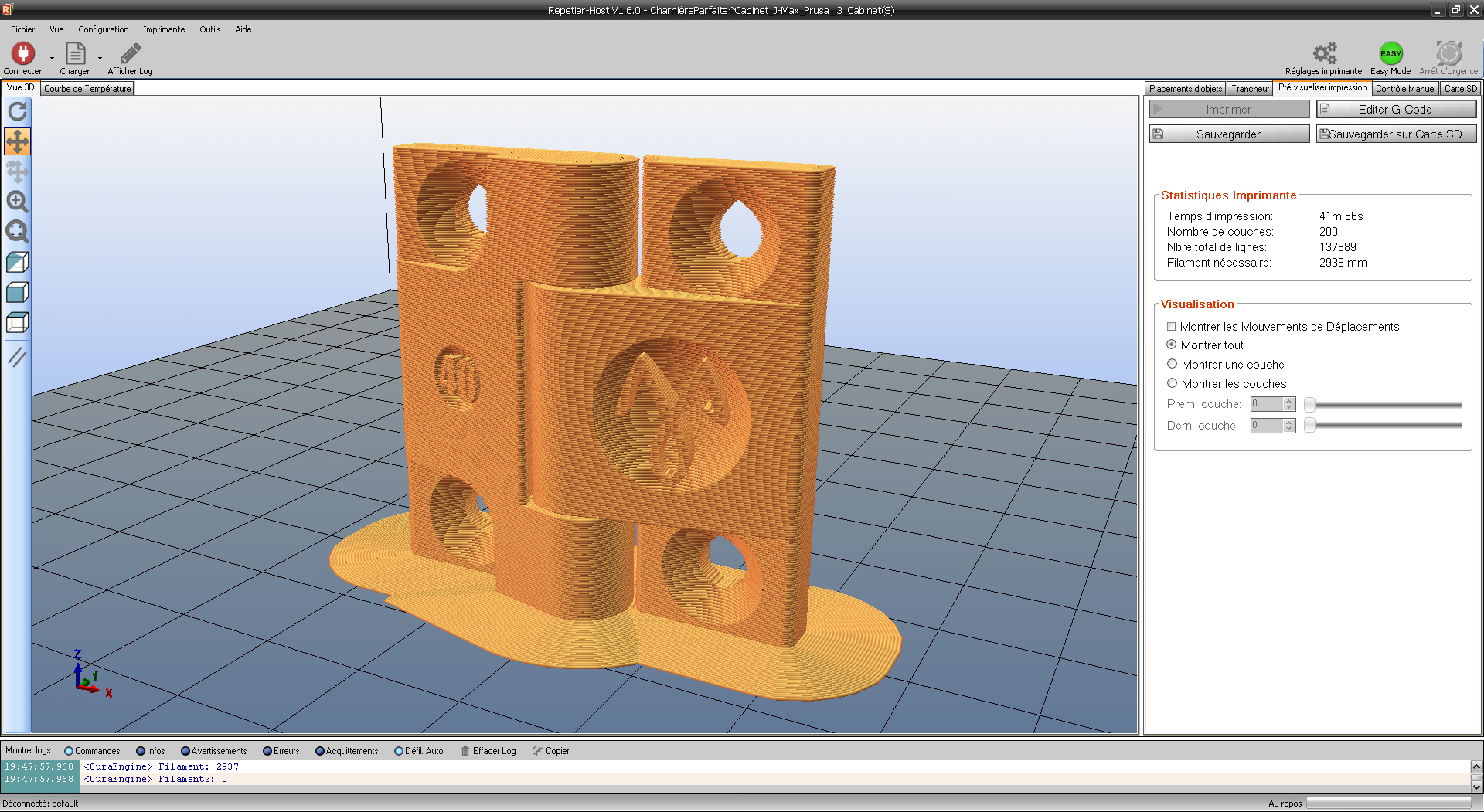
Task: Open Réglages imprimante with gear icon
Action: point(1324,54)
